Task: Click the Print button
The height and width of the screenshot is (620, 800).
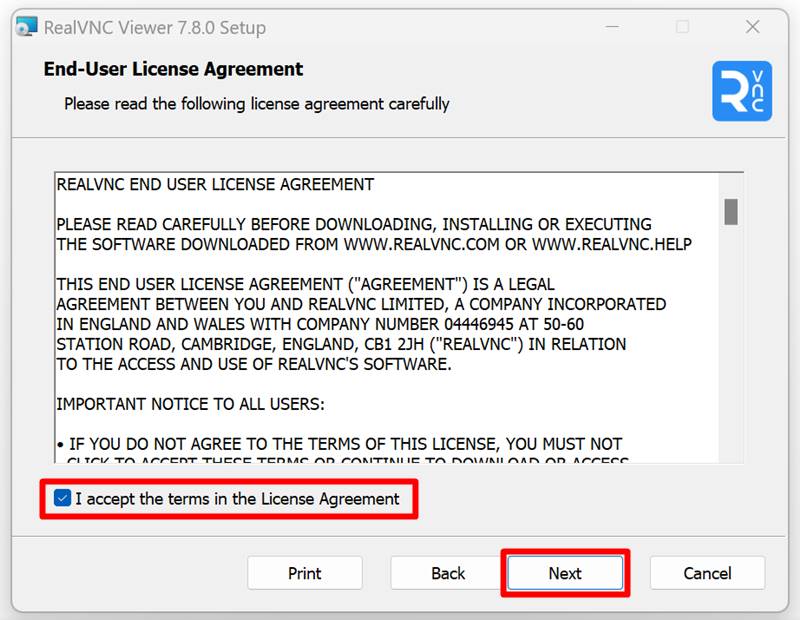Action: point(305,573)
